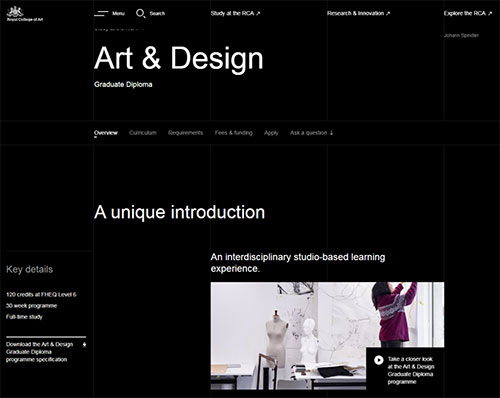Download the Art & Design programme specification

[x=39, y=352]
